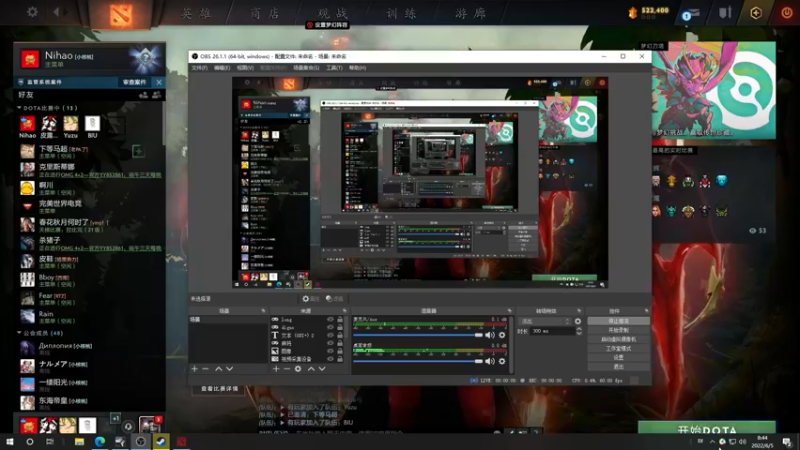Open 桌面音频 audio settings gear
The image size is (800, 450).
coord(502,361)
